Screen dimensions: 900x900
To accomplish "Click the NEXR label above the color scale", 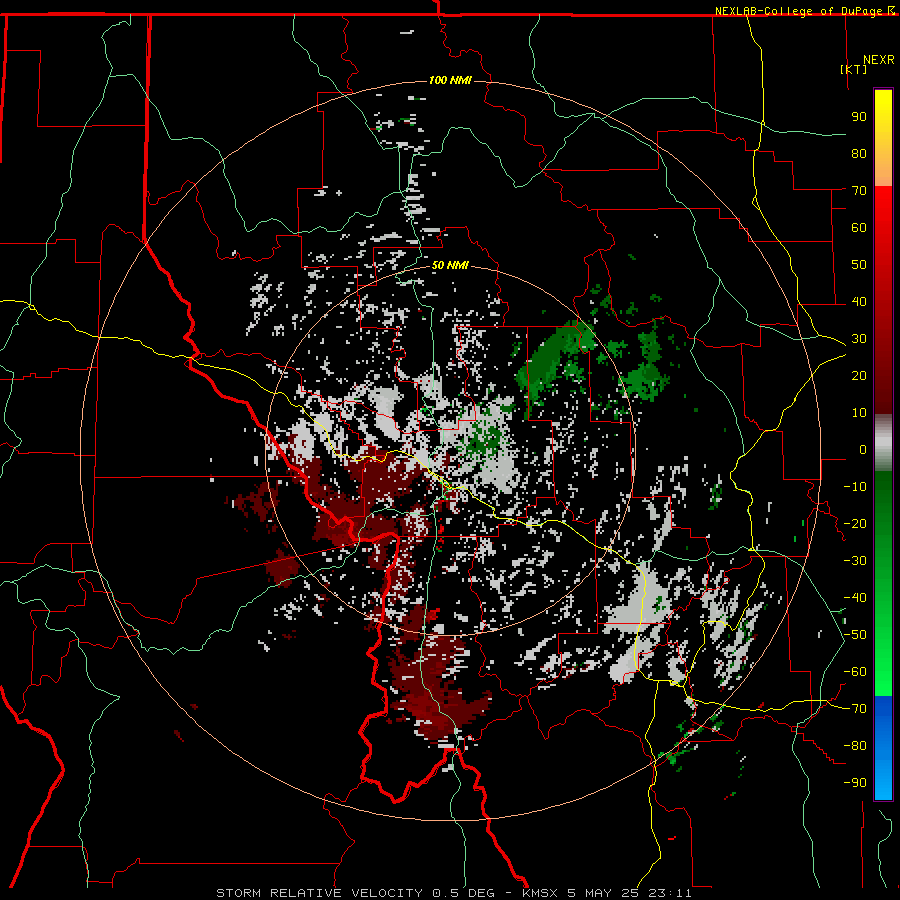I will 879,60.
